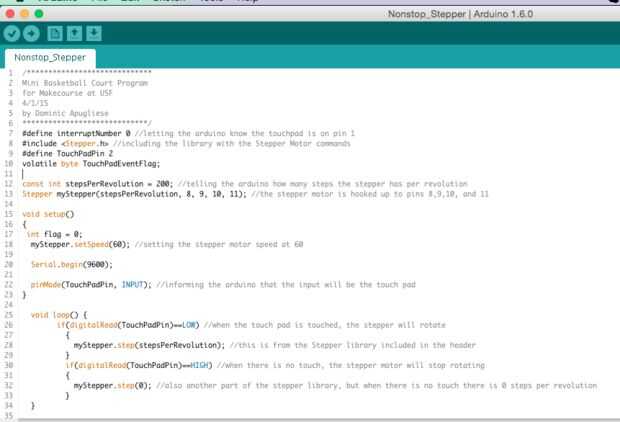This screenshot has height=422, width=620.
Task: Click the line '#define TouchPadPin 2'
Action: pos(68,153)
